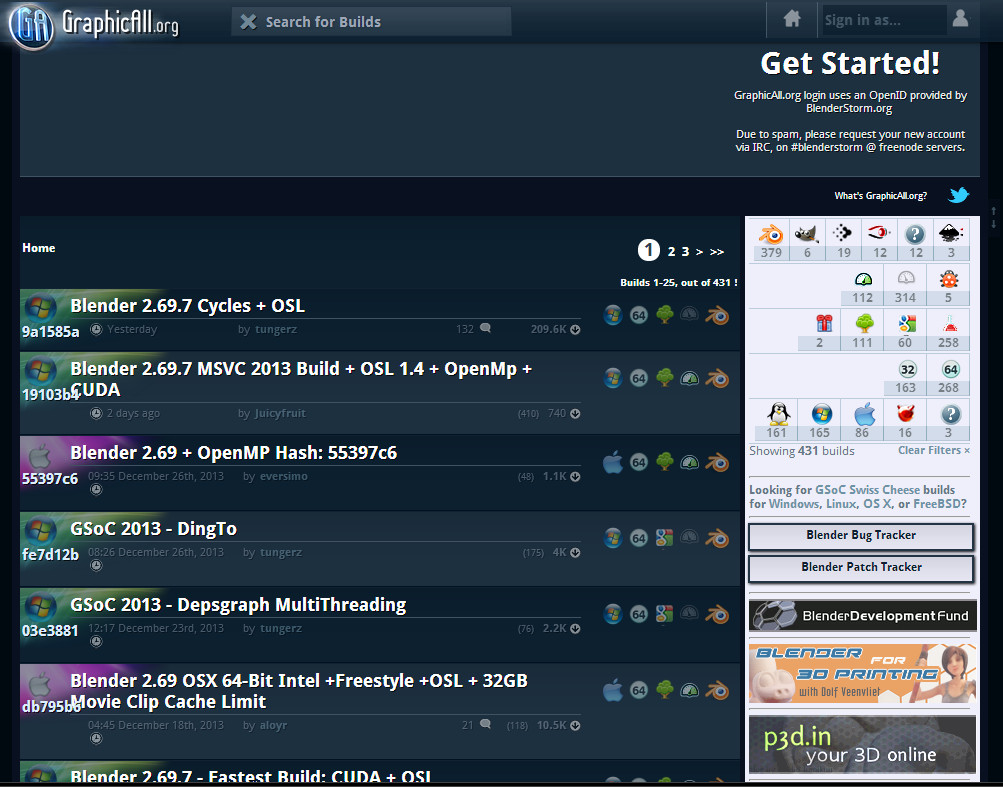Click Windows icon on Depsgraph MultiThreading row
Image resolution: width=1003 pixels, height=787 pixels.
(612, 614)
